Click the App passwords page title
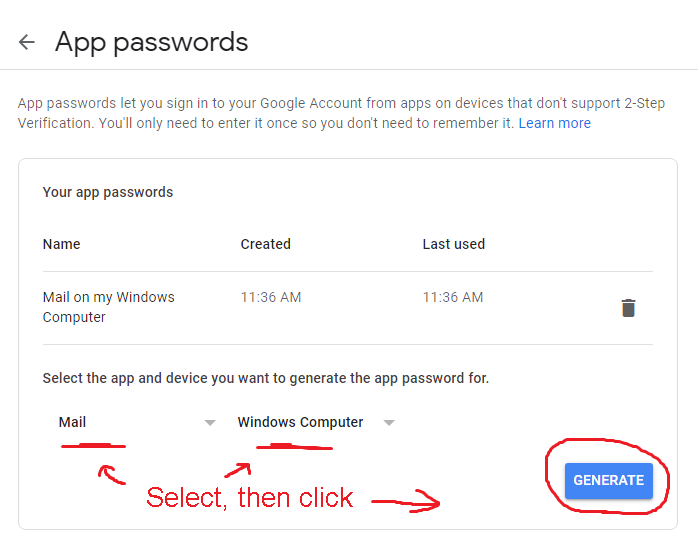This screenshot has width=698, height=545. tap(151, 42)
